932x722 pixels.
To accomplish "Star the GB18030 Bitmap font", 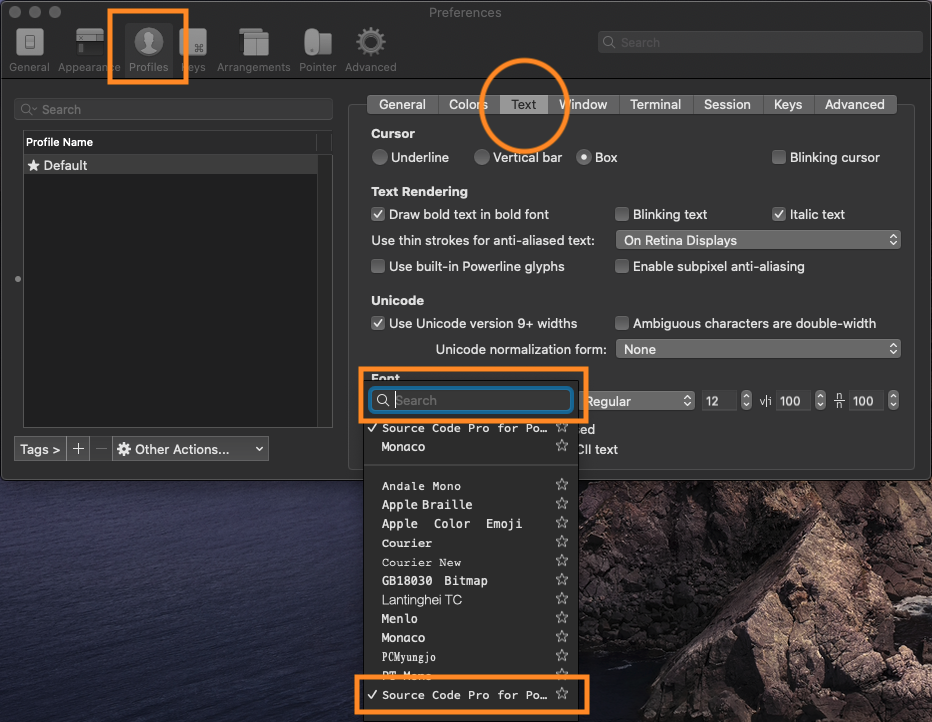I will point(562,580).
